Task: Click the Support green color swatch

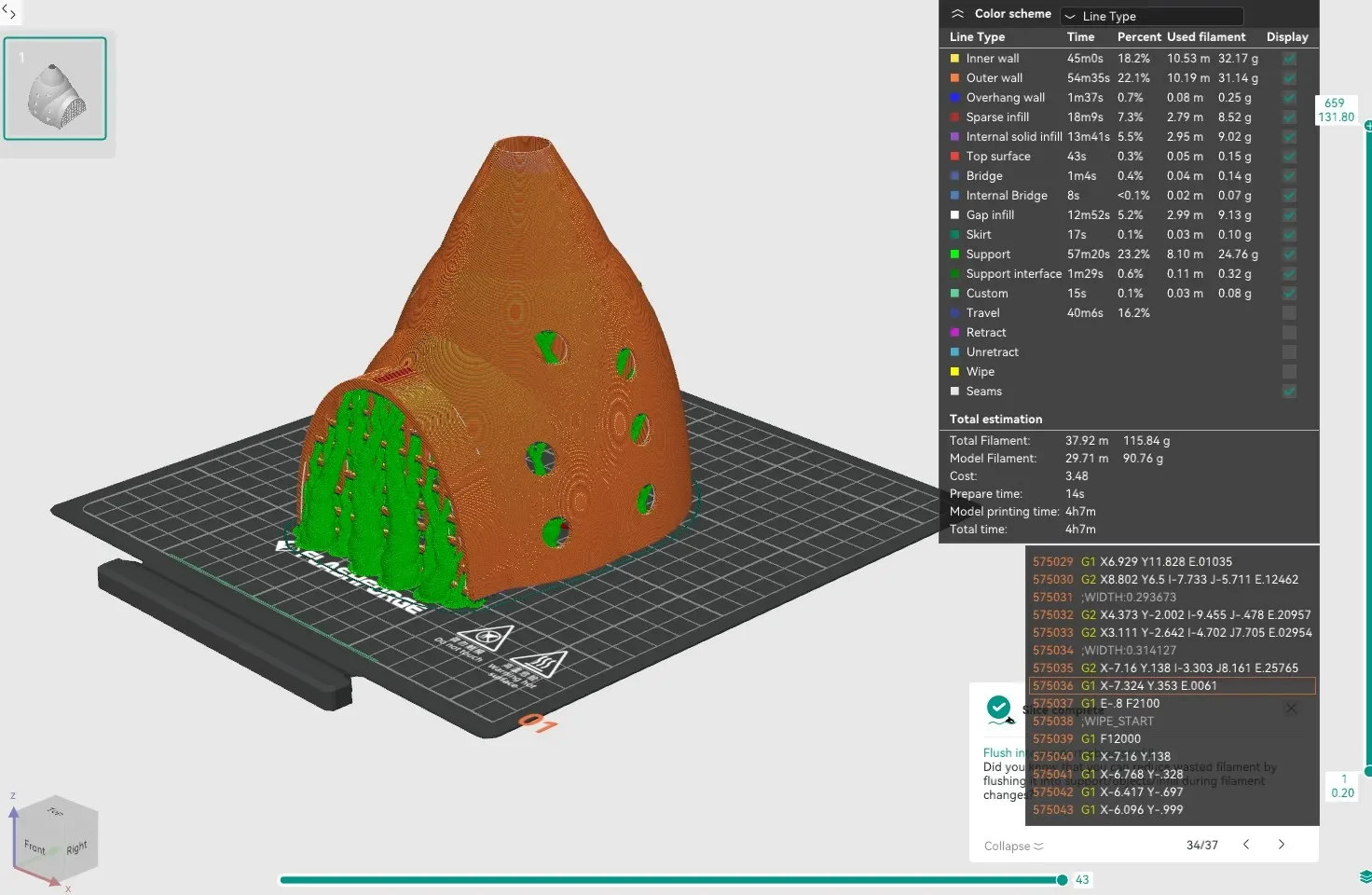Action: [954, 254]
